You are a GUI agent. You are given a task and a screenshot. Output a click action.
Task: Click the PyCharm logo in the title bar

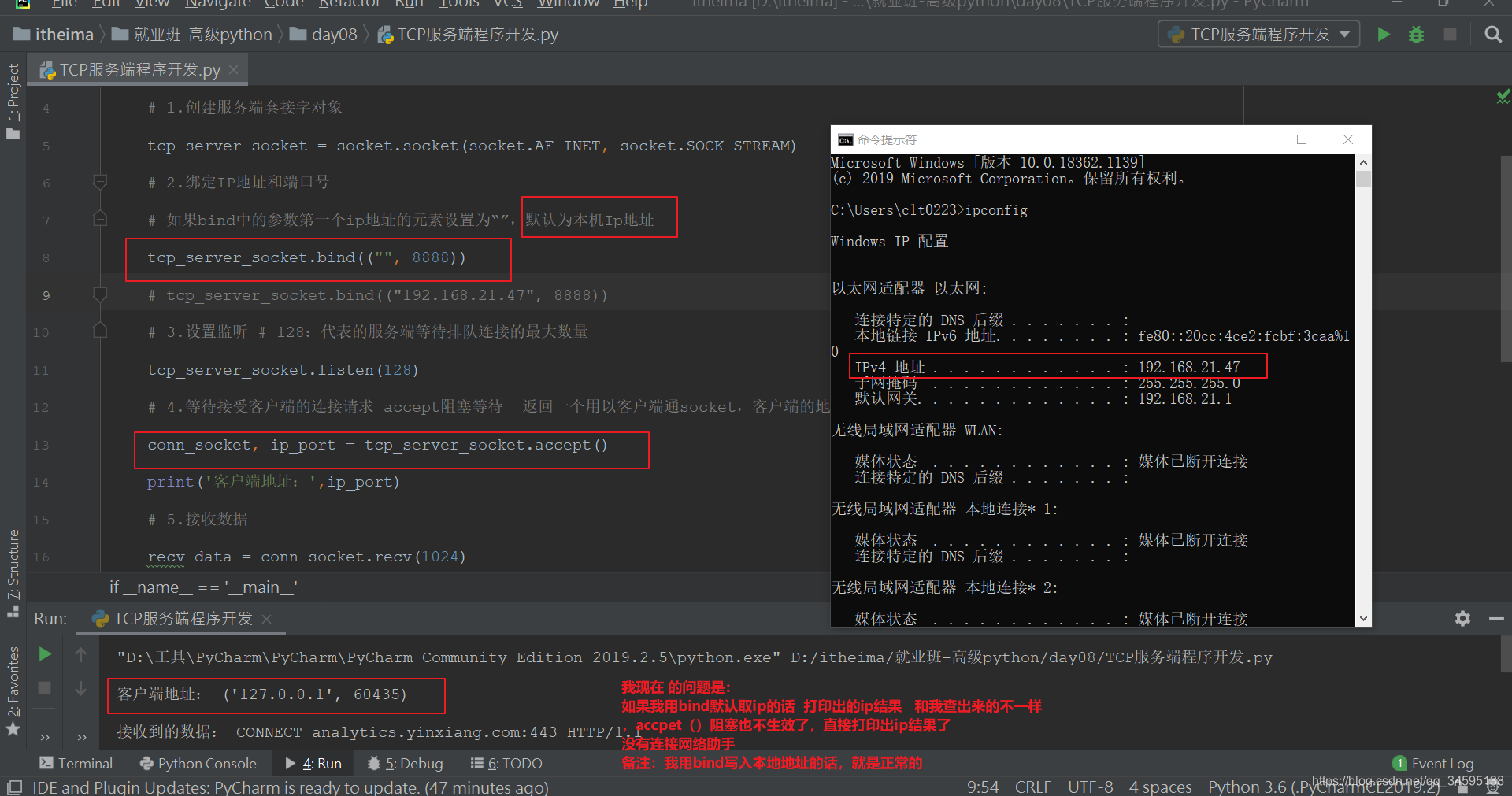[23, 4]
